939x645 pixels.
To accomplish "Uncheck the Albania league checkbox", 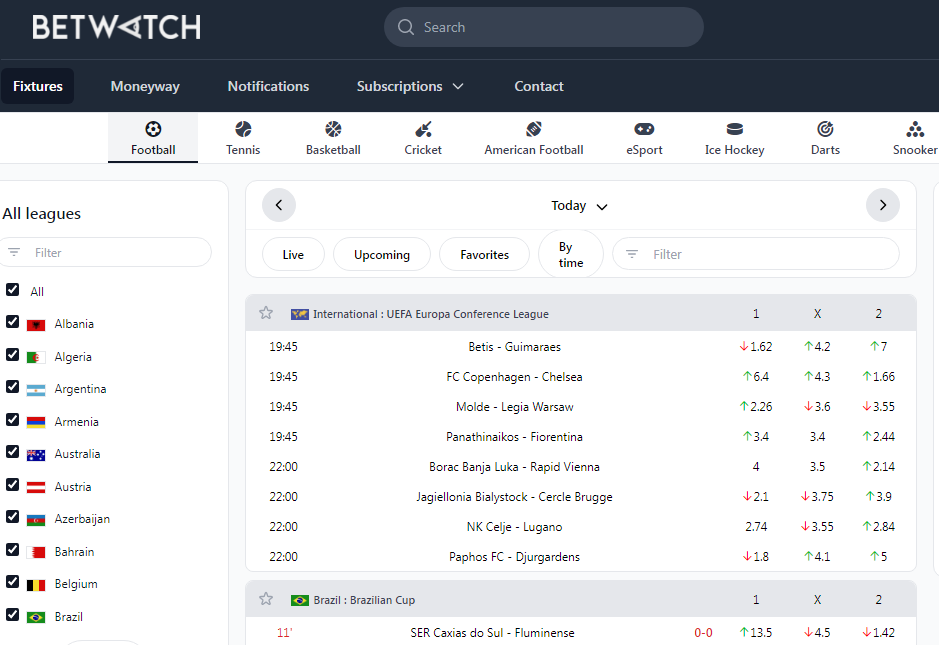I will click(x=13, y=323).
